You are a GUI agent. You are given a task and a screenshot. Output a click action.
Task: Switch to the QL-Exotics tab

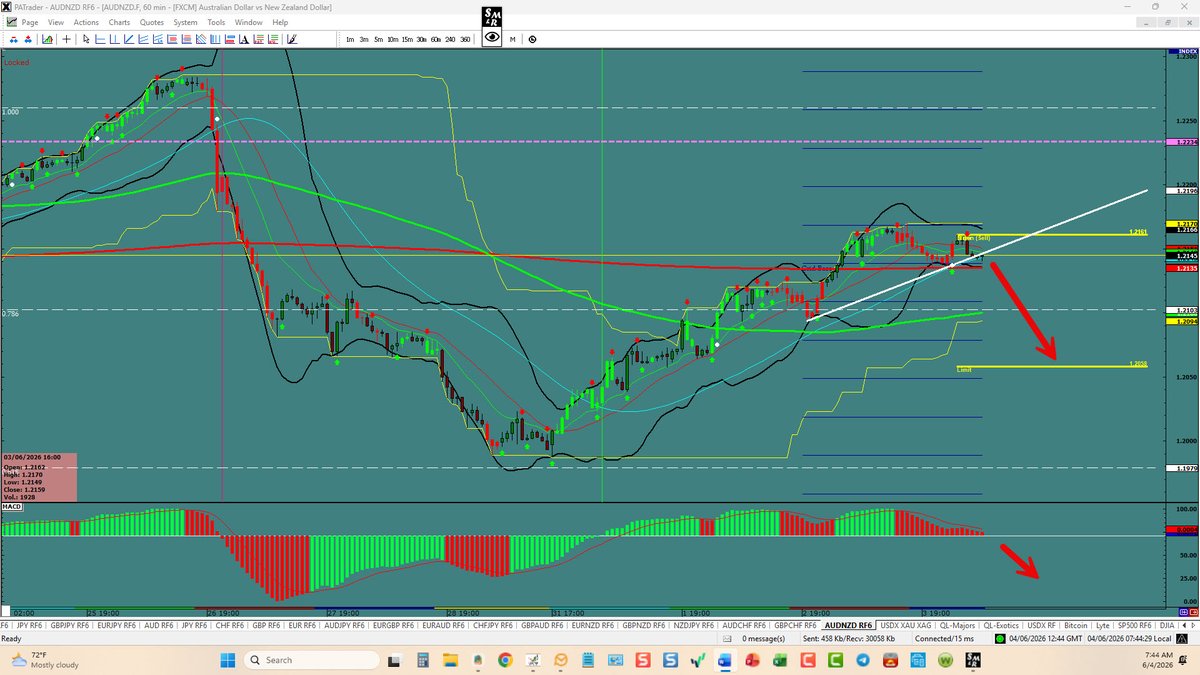[x=1001, y=625]
